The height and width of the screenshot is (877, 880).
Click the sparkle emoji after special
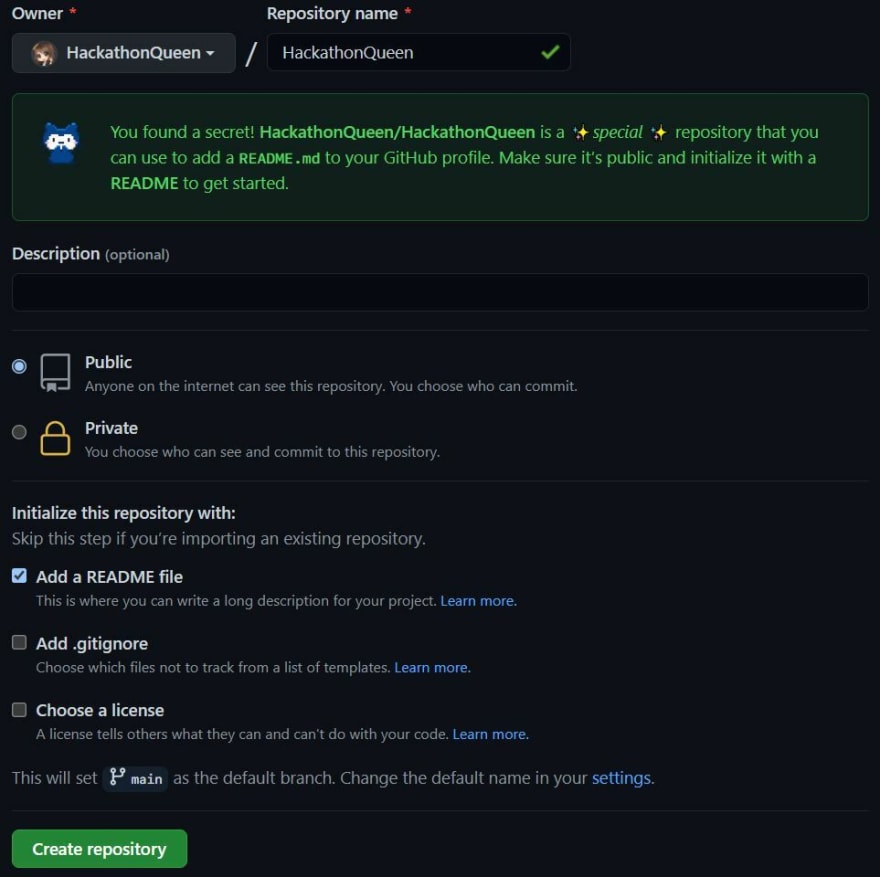pos(659,133)
